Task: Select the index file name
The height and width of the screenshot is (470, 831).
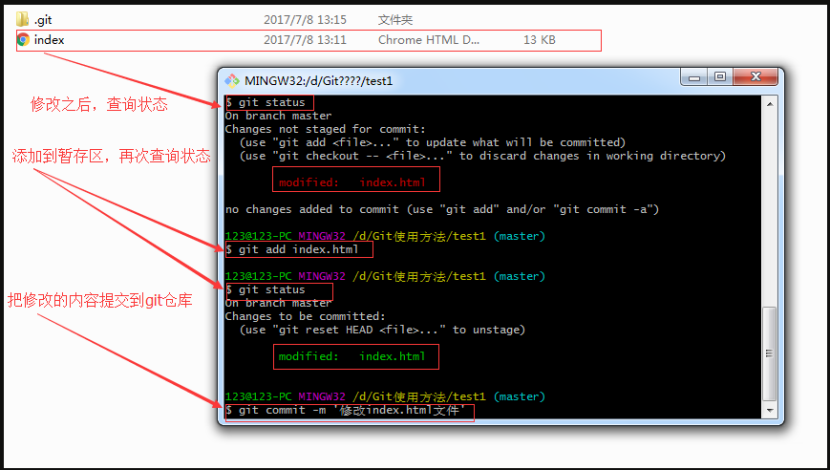Action: 49,40
